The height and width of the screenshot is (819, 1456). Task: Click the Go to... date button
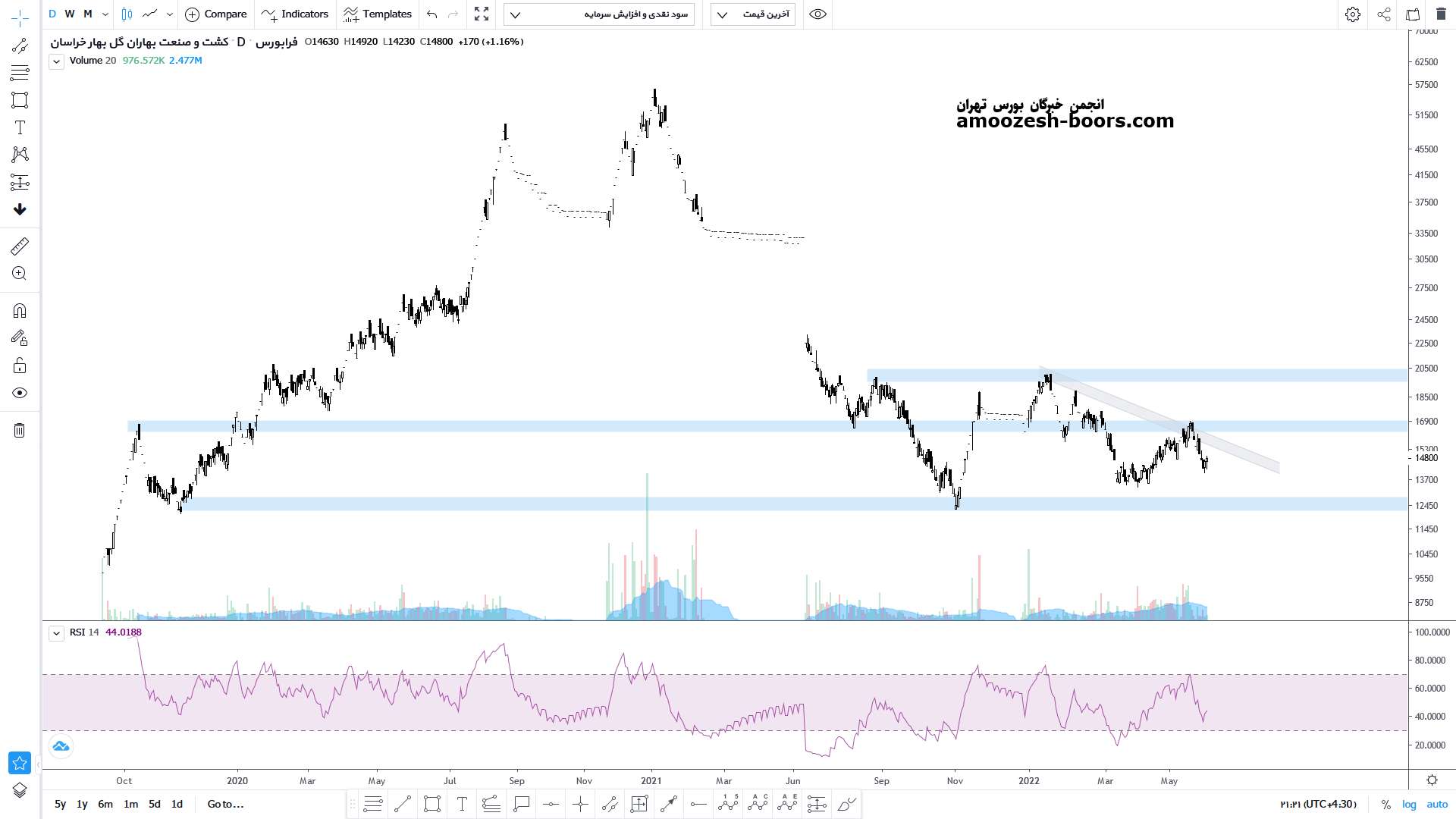(225, 805)
